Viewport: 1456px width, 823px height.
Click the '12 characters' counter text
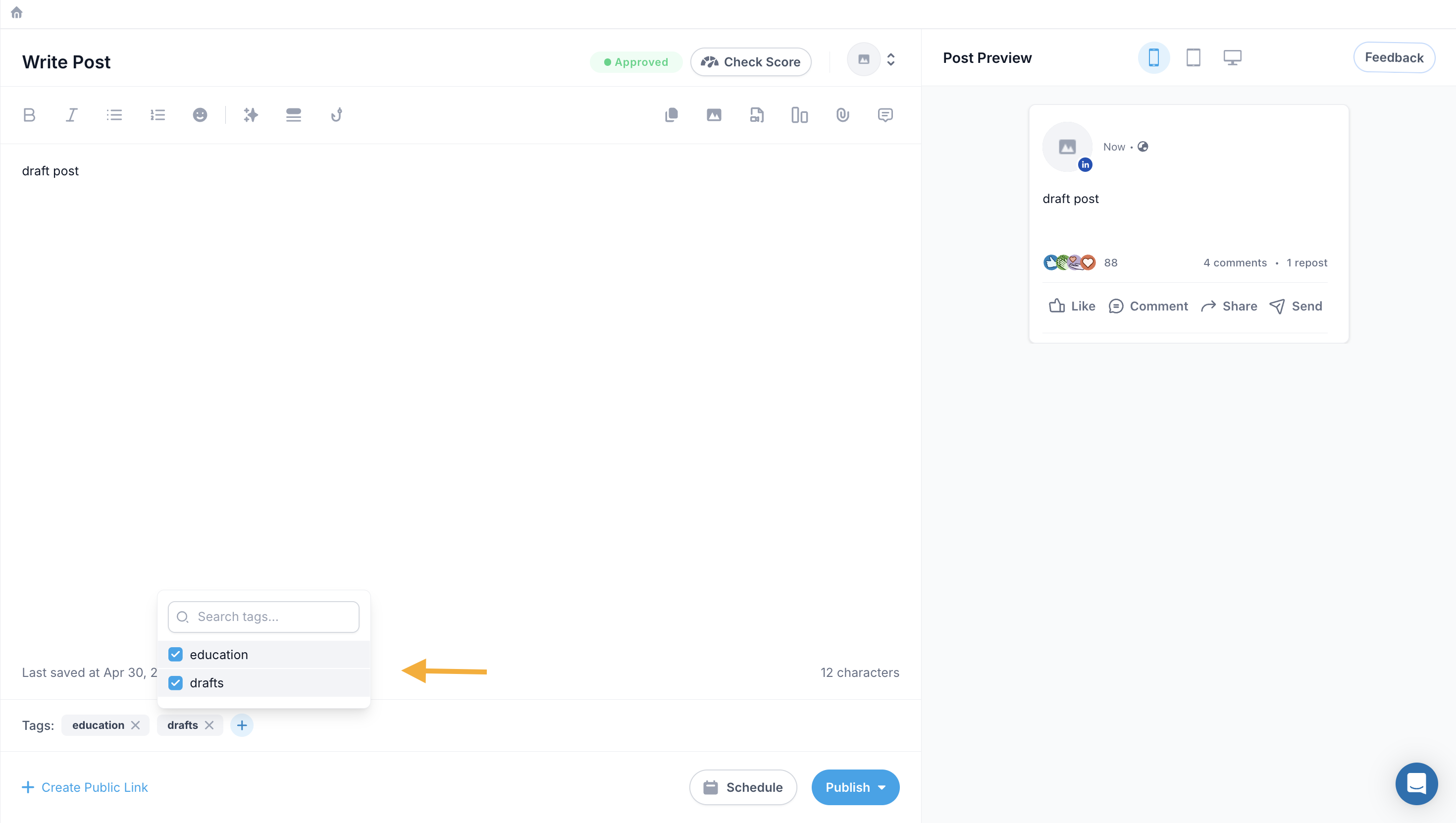[860, 672]
